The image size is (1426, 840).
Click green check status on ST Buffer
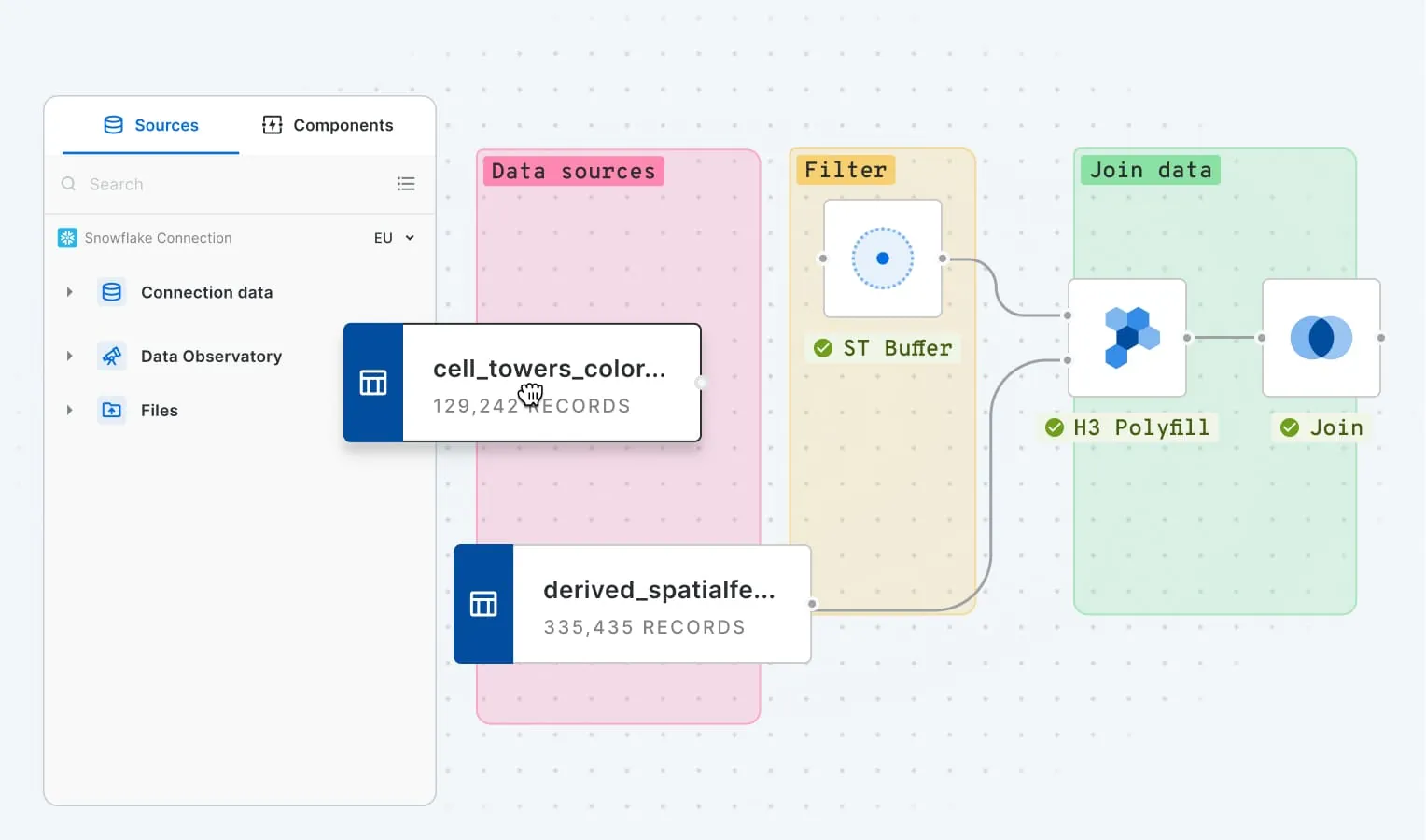pos(823,348)
